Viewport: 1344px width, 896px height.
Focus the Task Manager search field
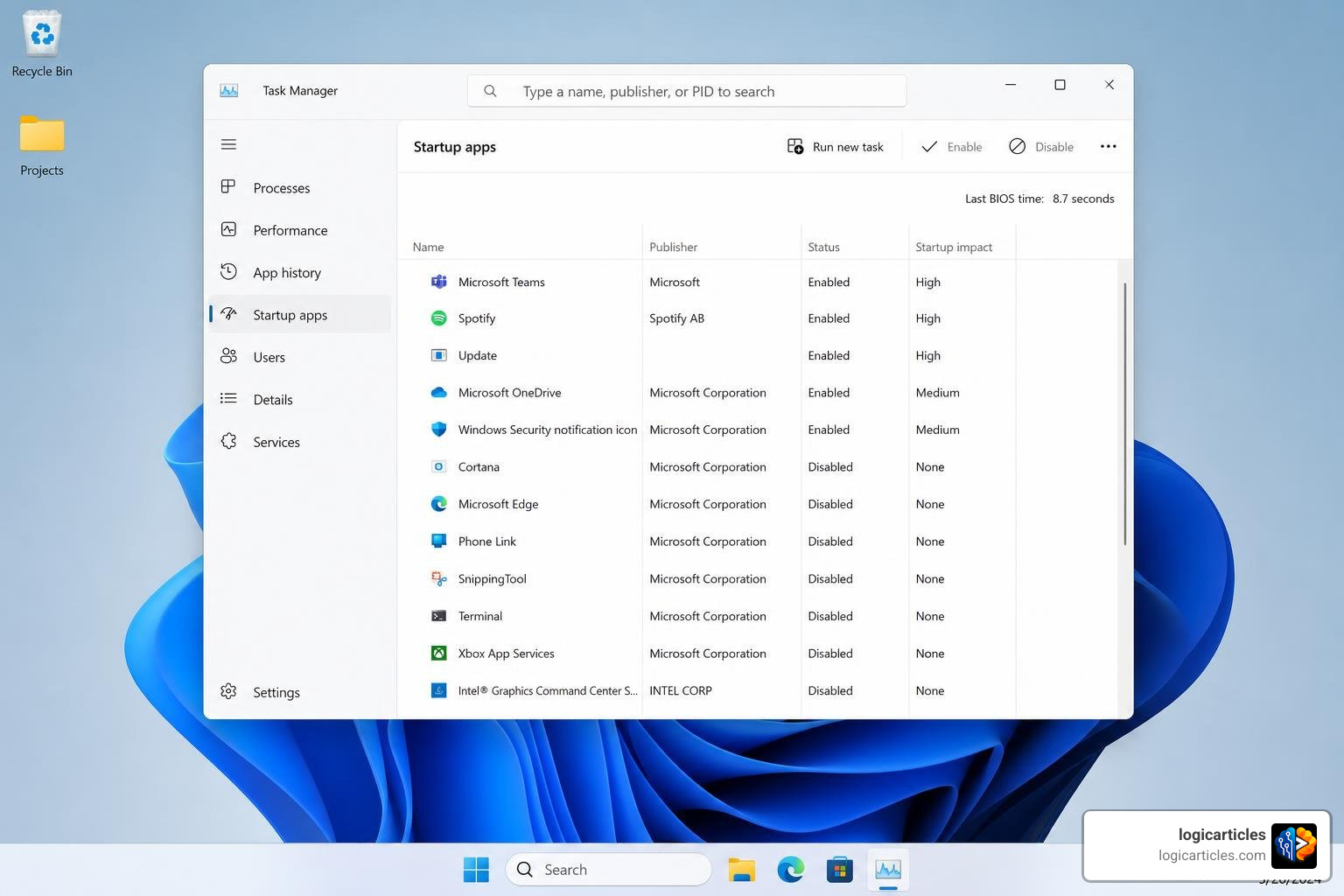[x=687, y=91]
